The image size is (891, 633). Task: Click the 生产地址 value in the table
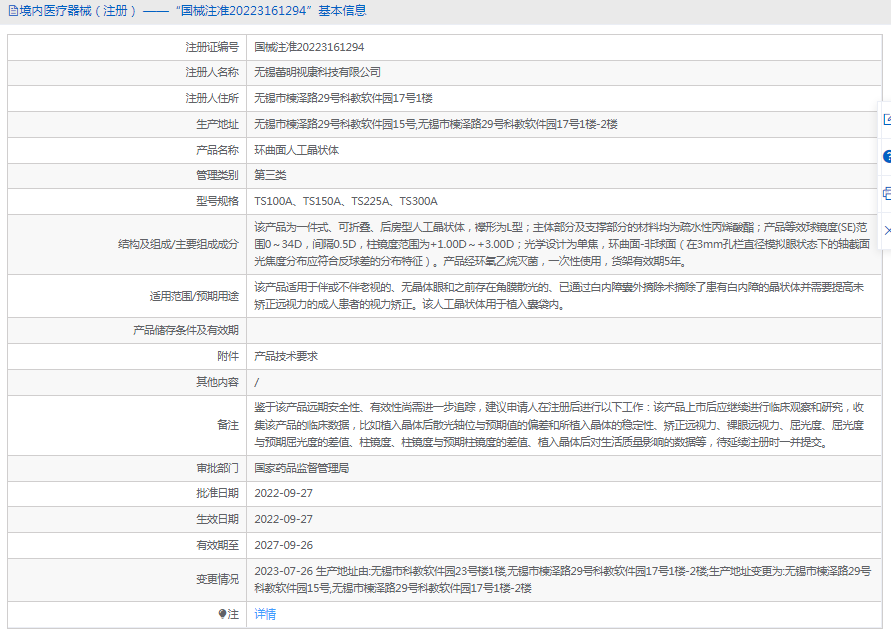click(x=436, y=124)
